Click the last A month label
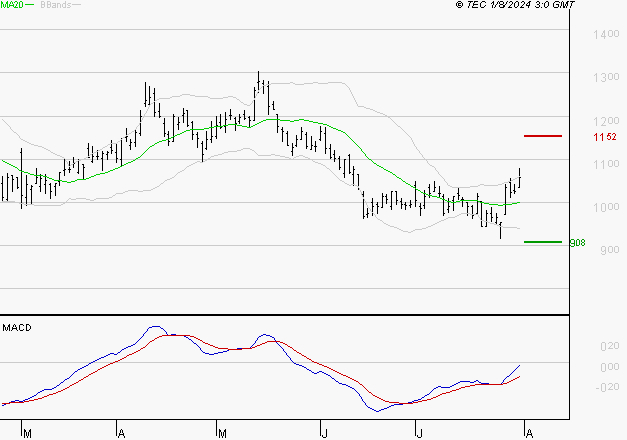 click(529, 434)
